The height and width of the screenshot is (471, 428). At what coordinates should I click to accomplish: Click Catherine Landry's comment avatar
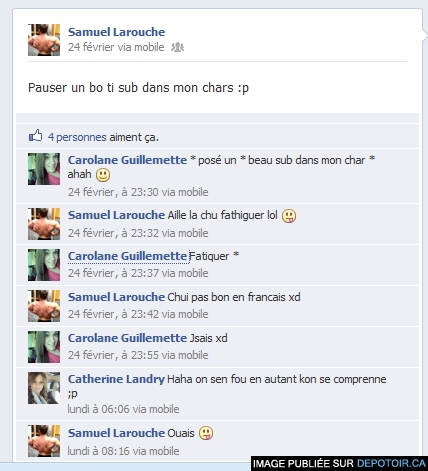[x=44, y=388]
